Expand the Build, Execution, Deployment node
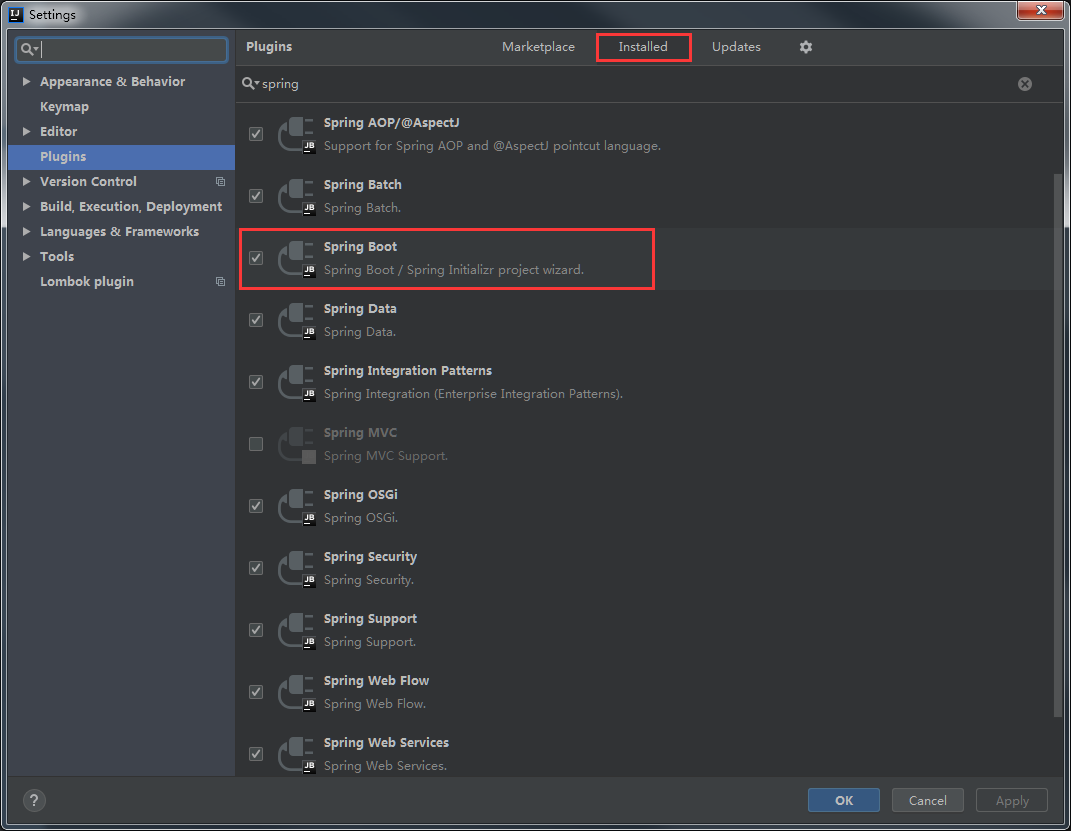 [26, 207]
